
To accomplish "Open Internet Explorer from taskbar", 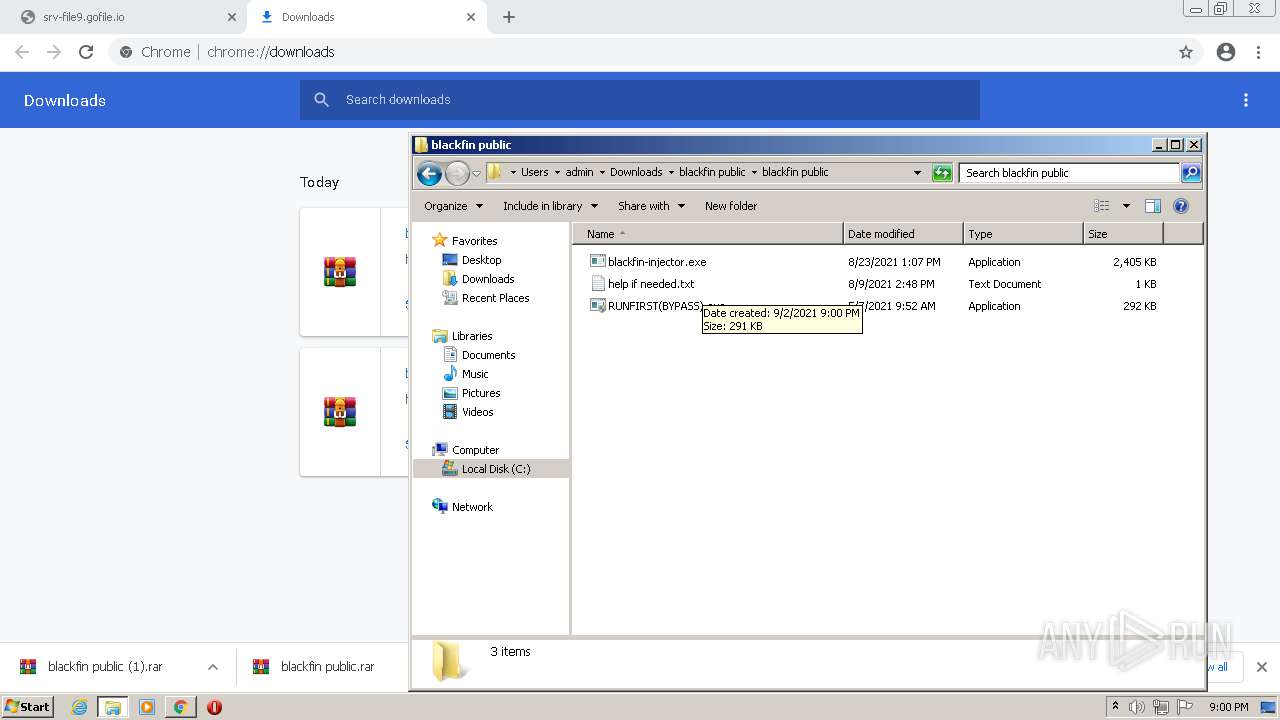I will (80, 707).
